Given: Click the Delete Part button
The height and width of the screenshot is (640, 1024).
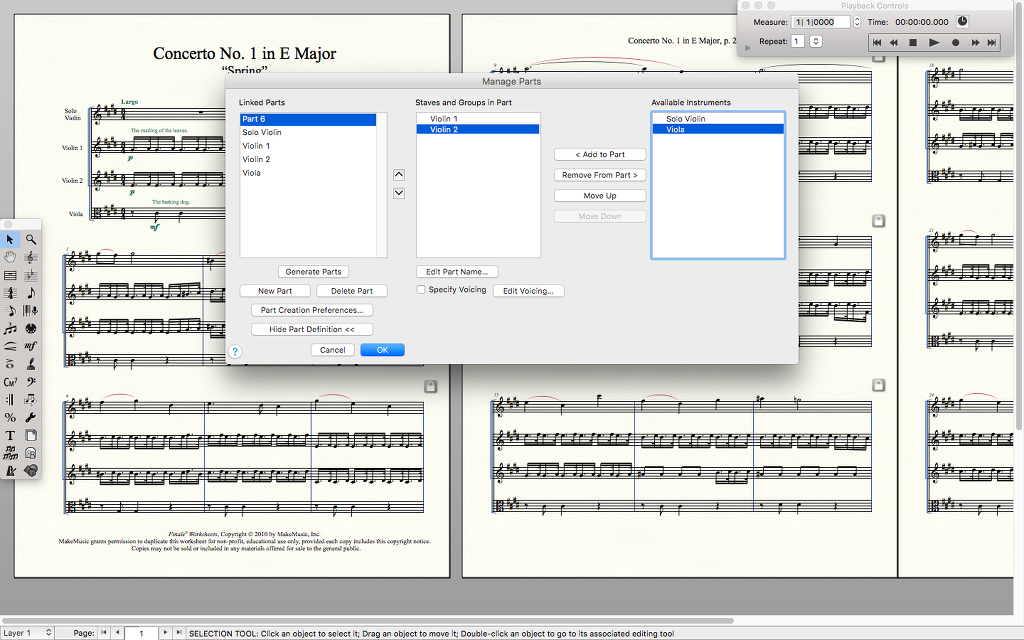Looking at the screenshot, I should pos(351,291).
